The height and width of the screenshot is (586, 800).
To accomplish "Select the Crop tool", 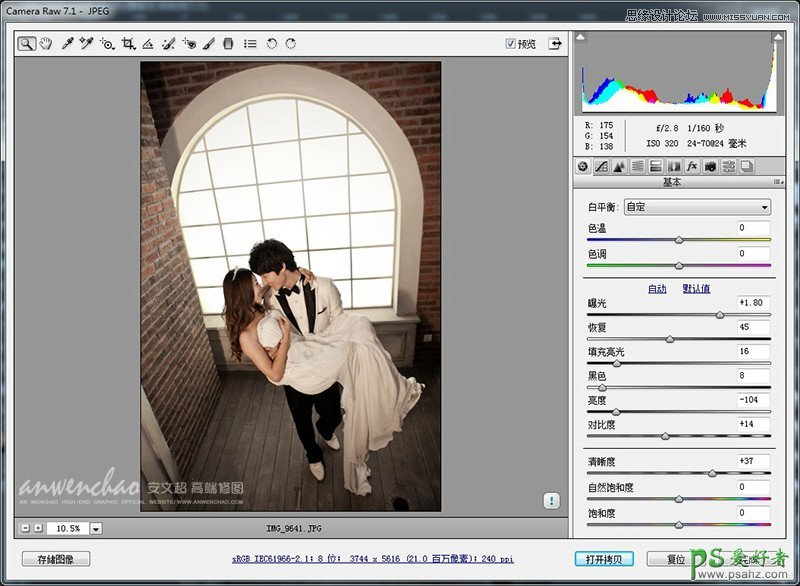I will tap(128, 44).
